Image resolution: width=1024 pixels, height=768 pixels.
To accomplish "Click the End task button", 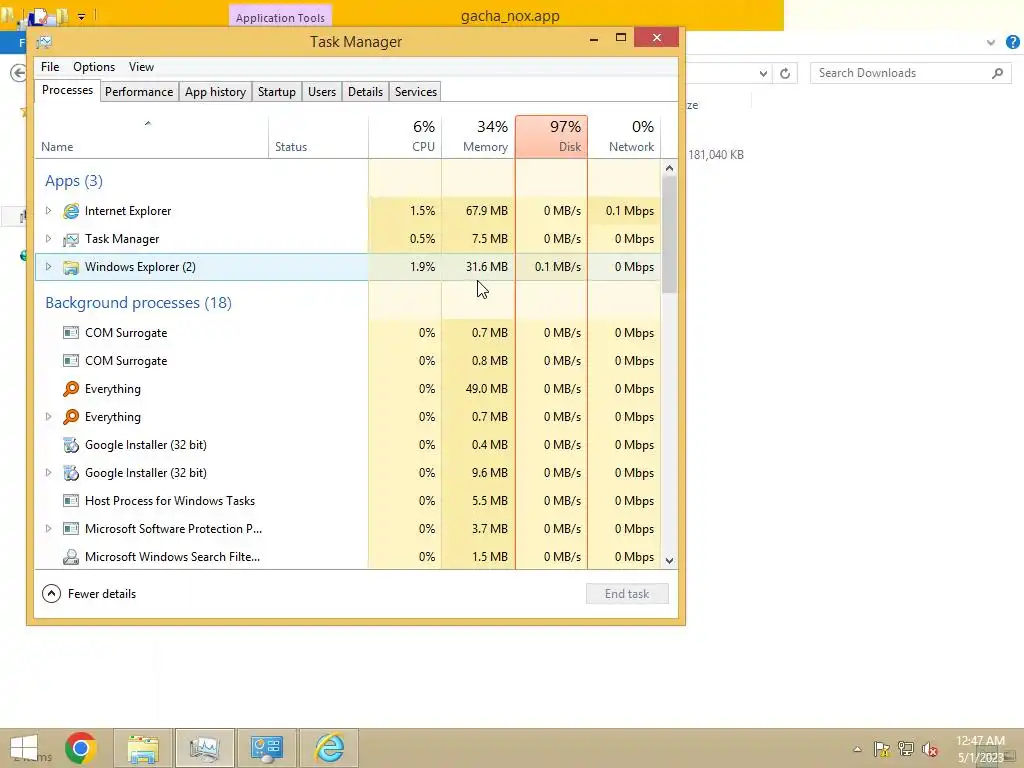I will (627, 594).
